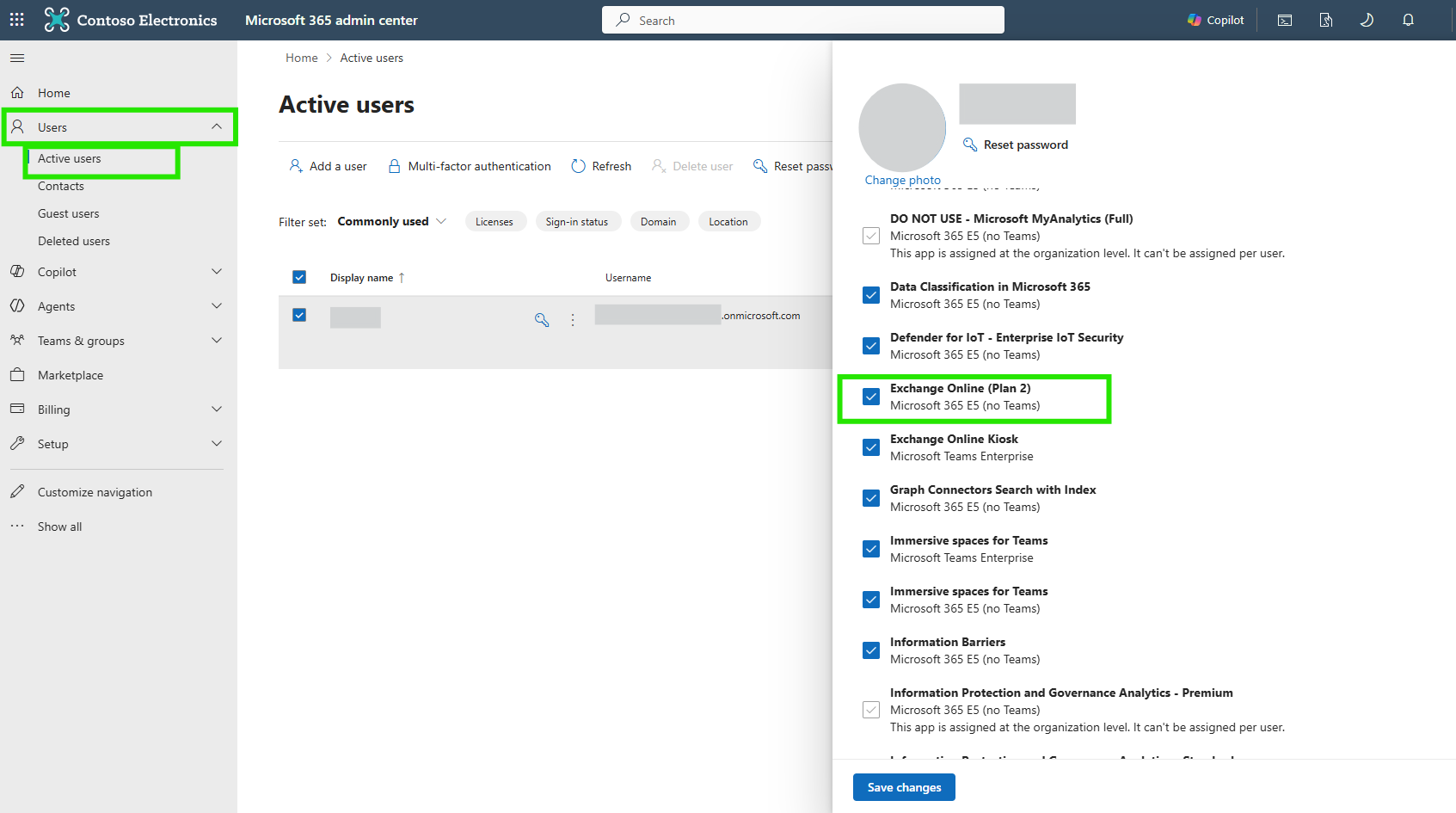The height and width of the screenshot is (813, 1456).
Task: Click the toolbar Reset password key icon
Action: pyautogui.click(x=760, y=166)
